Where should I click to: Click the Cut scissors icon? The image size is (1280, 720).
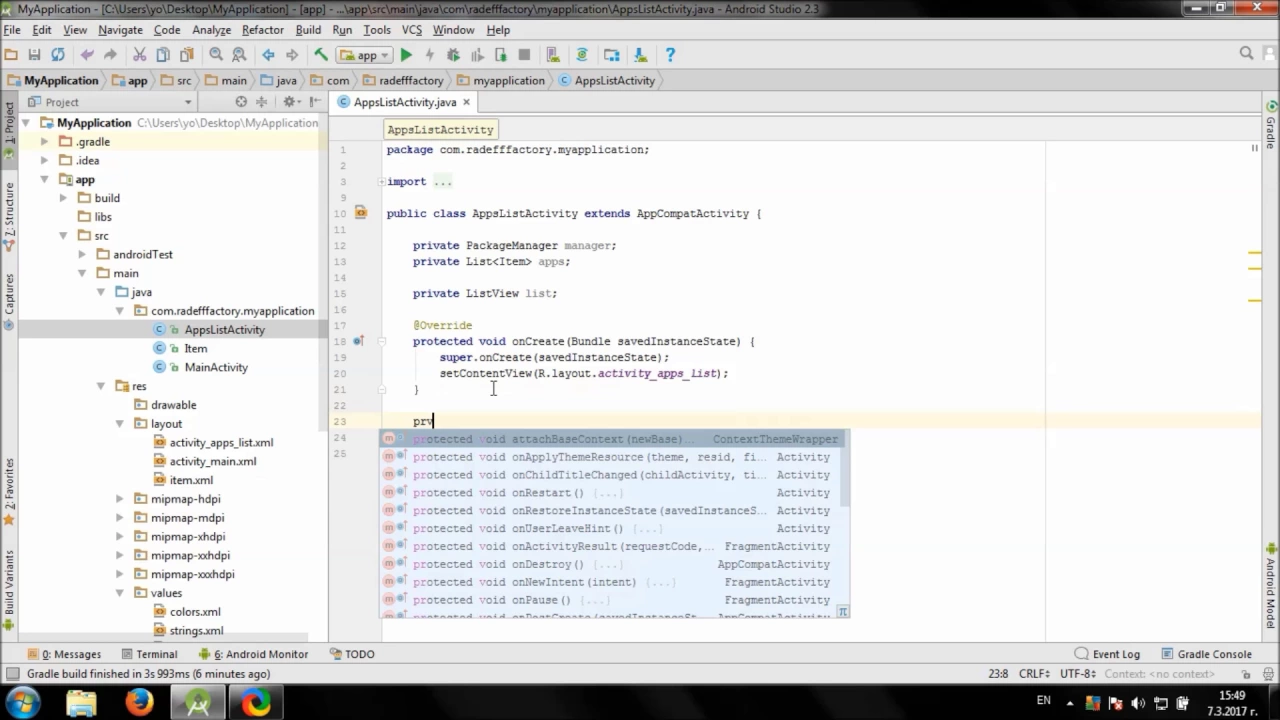click(x=139, y=55)
